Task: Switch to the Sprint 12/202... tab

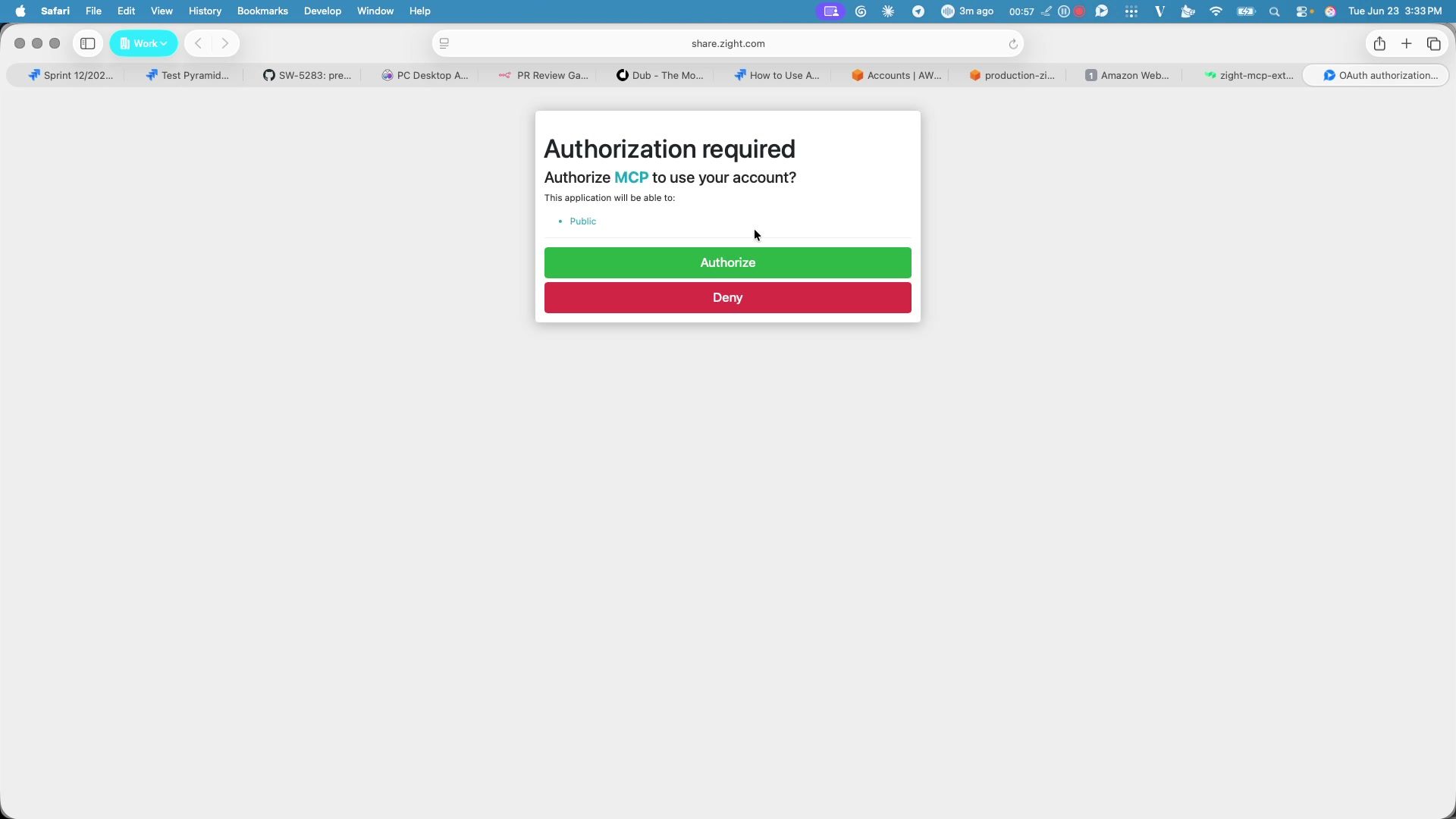Action: point(71,75)
